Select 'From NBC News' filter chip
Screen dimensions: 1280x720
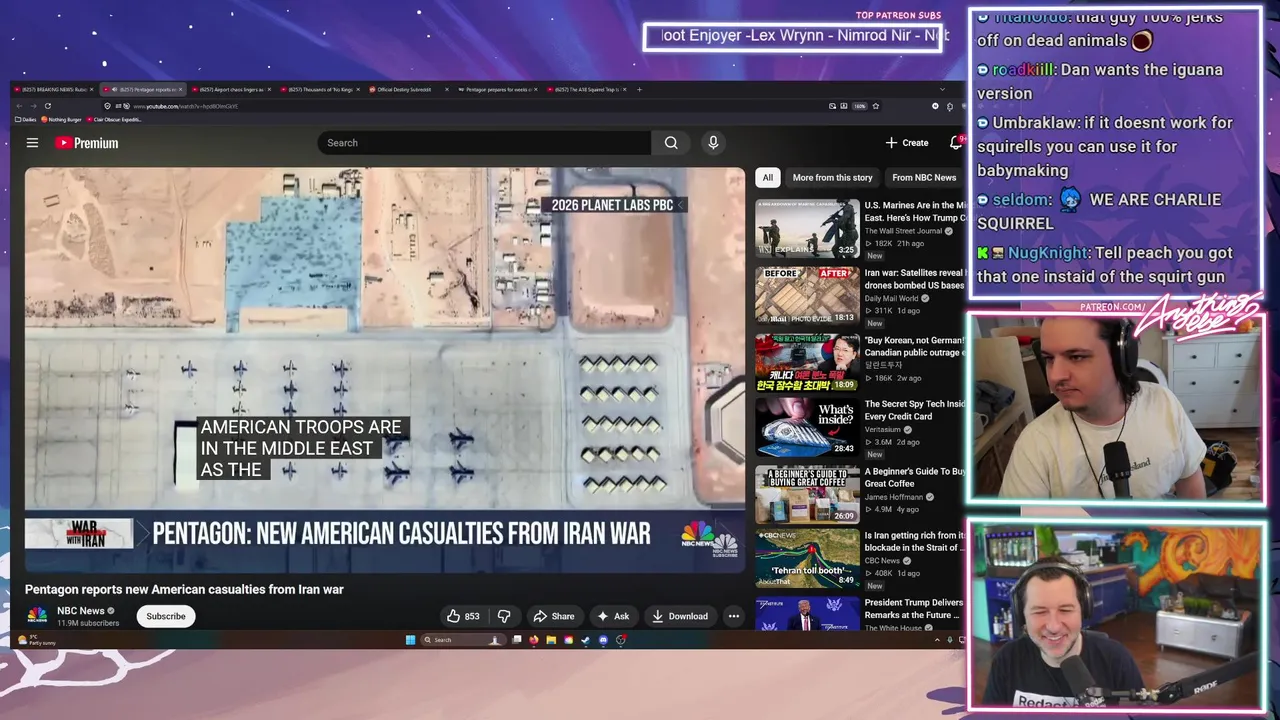point(924,177)
